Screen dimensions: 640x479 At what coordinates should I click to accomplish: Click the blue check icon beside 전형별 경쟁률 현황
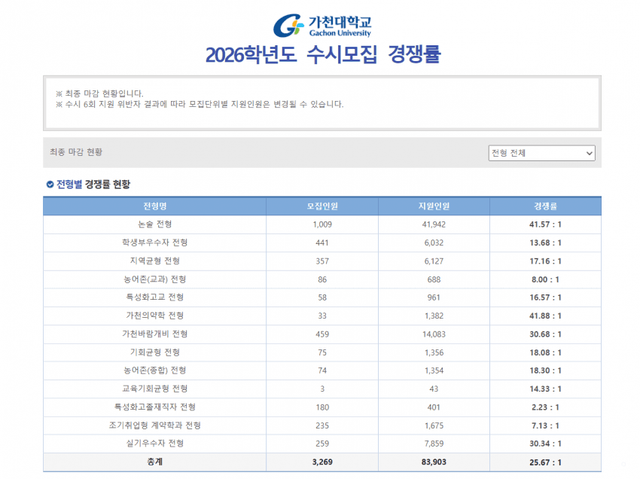(50, 184)
